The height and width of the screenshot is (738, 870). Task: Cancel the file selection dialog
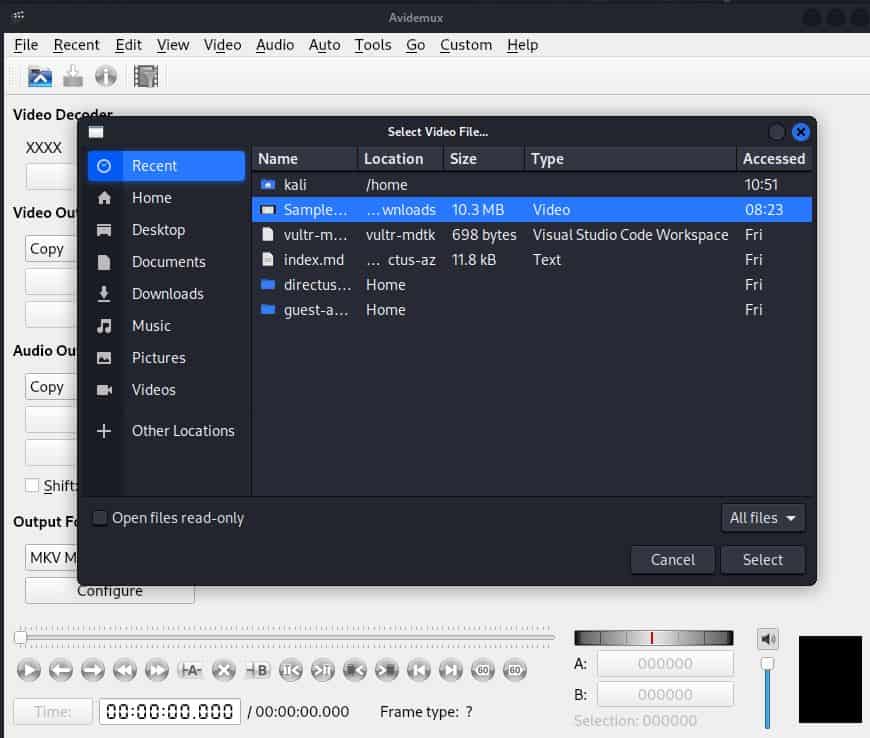pyautogui.click(x=671, y=559)
